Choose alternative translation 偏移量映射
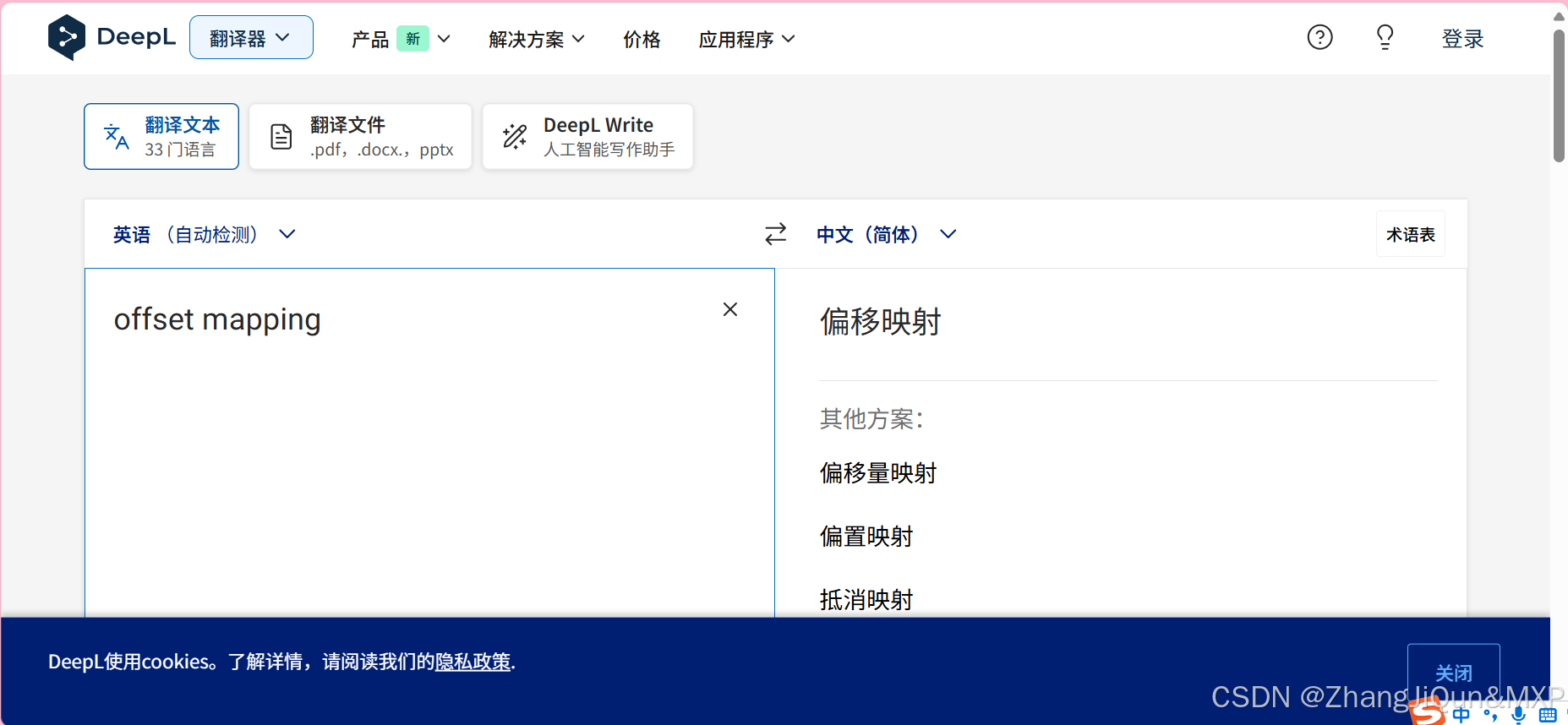This screenshot has height=725, width=1568. tap(878, 473)
